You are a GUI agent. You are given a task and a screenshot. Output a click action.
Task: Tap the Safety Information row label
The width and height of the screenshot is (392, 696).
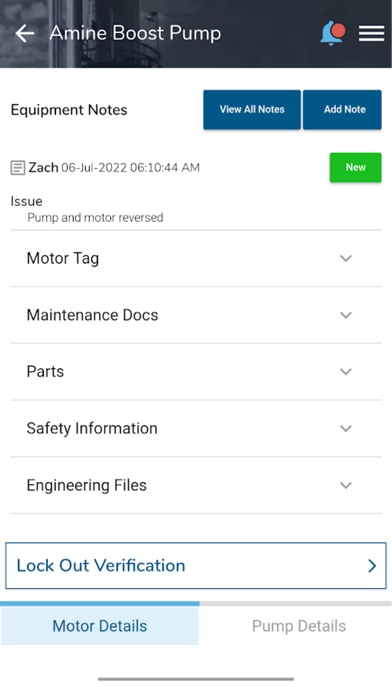92,428
